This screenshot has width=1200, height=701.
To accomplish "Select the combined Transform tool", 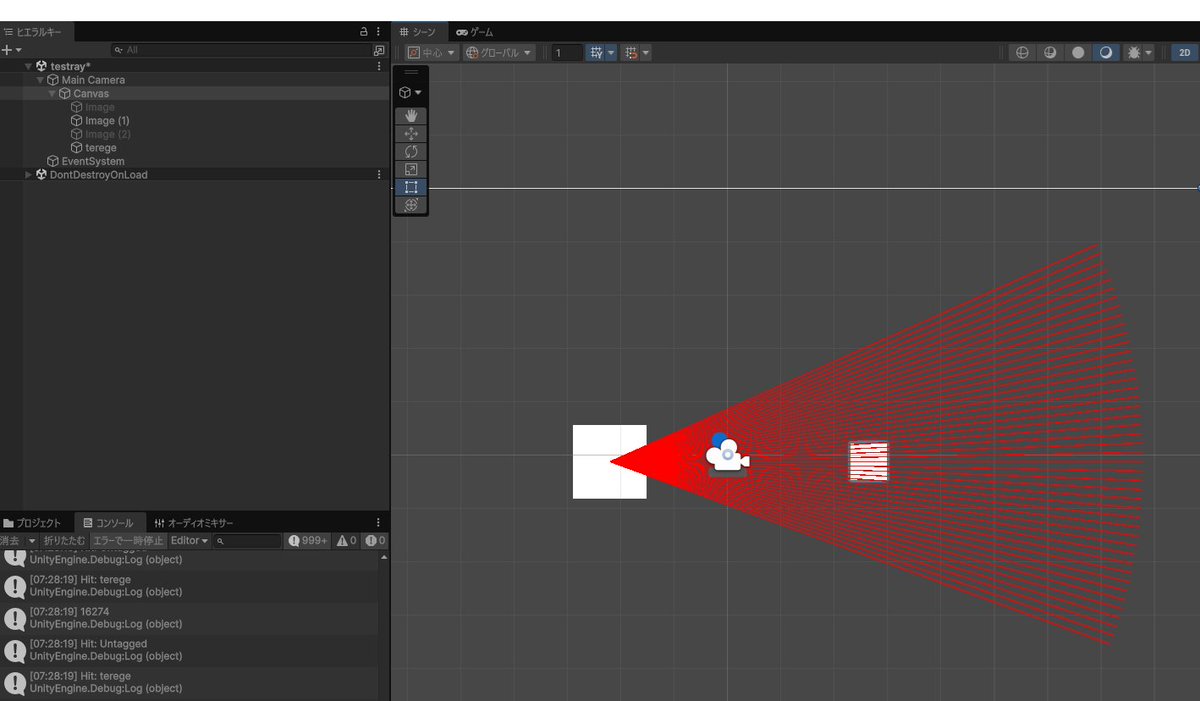I will 410,204.
